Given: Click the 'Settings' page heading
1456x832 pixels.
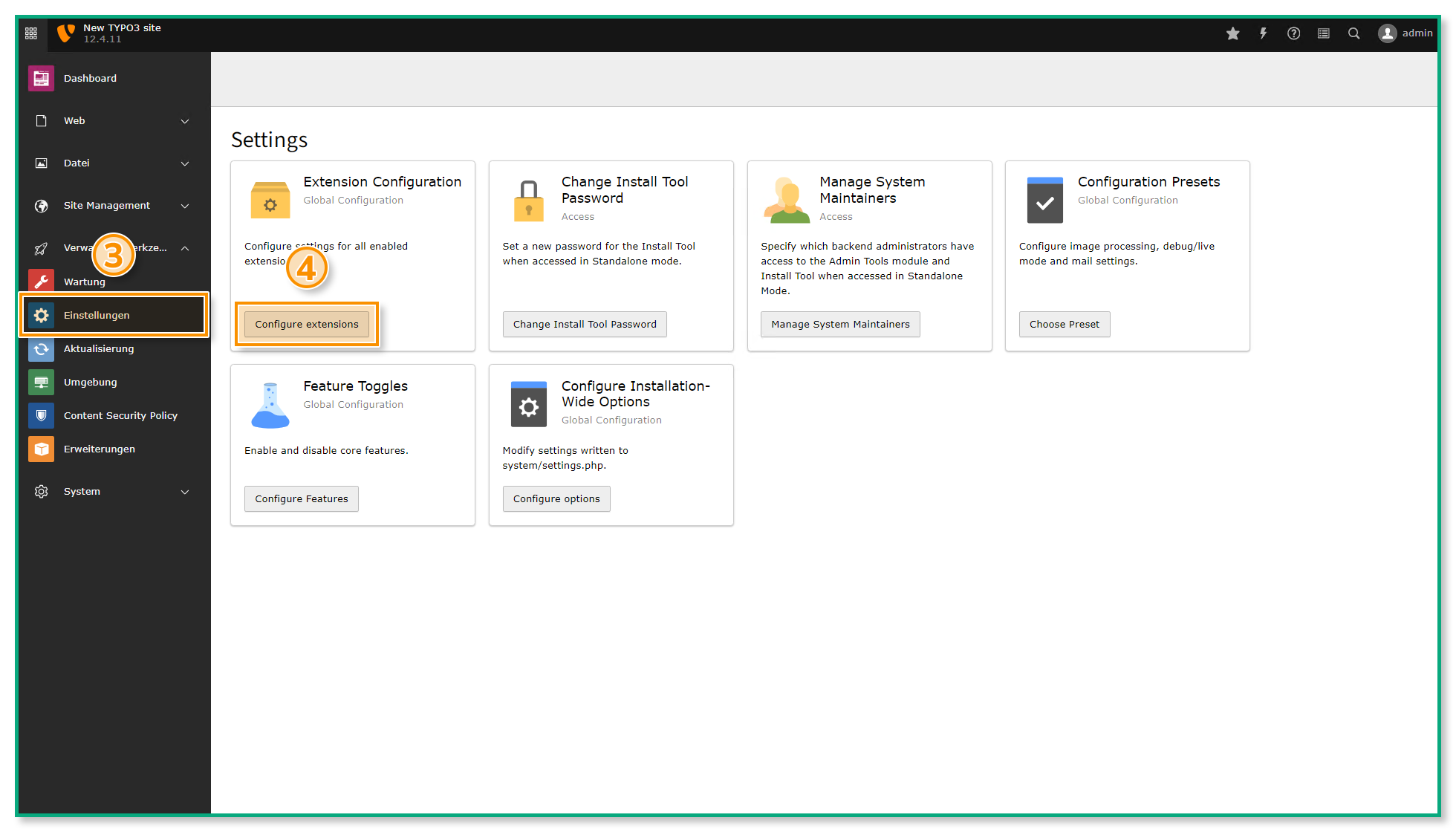Looking at the screenshot, I should coord(269,140).
